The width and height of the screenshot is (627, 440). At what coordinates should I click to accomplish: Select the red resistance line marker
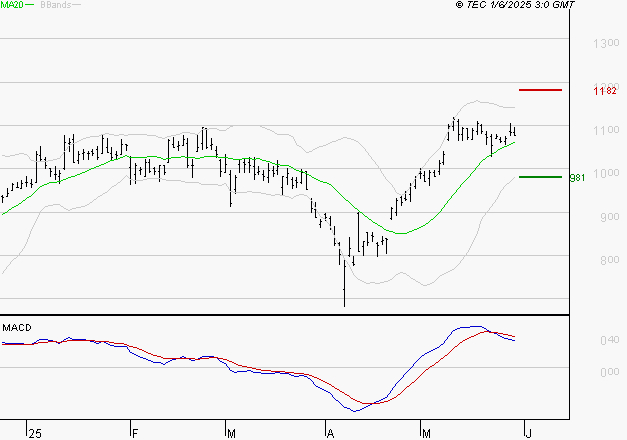click(x=541, y=90)
